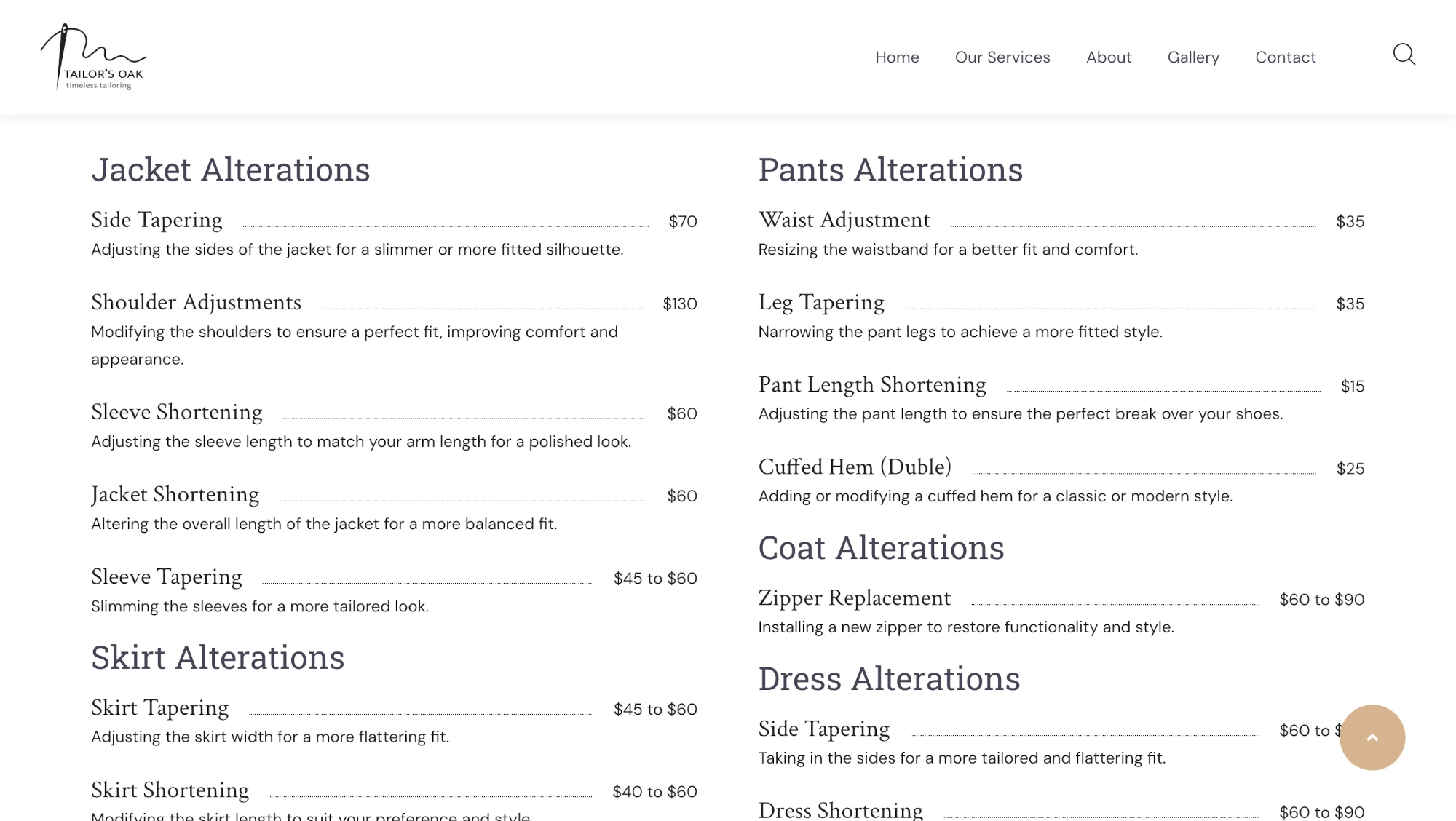
Task: Click description 'Adjusting the pant length to ensure'
Action: [1021, 414]
